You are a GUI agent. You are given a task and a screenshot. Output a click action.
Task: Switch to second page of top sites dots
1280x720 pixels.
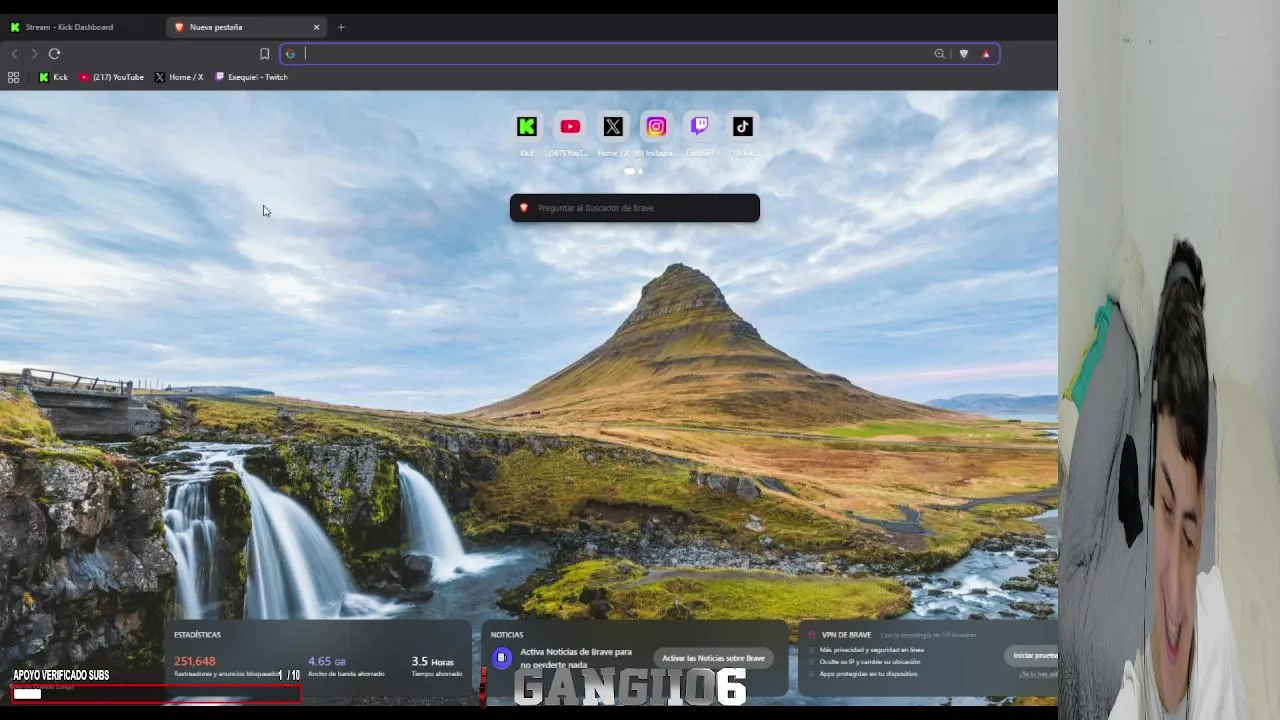tap(640, 171)
